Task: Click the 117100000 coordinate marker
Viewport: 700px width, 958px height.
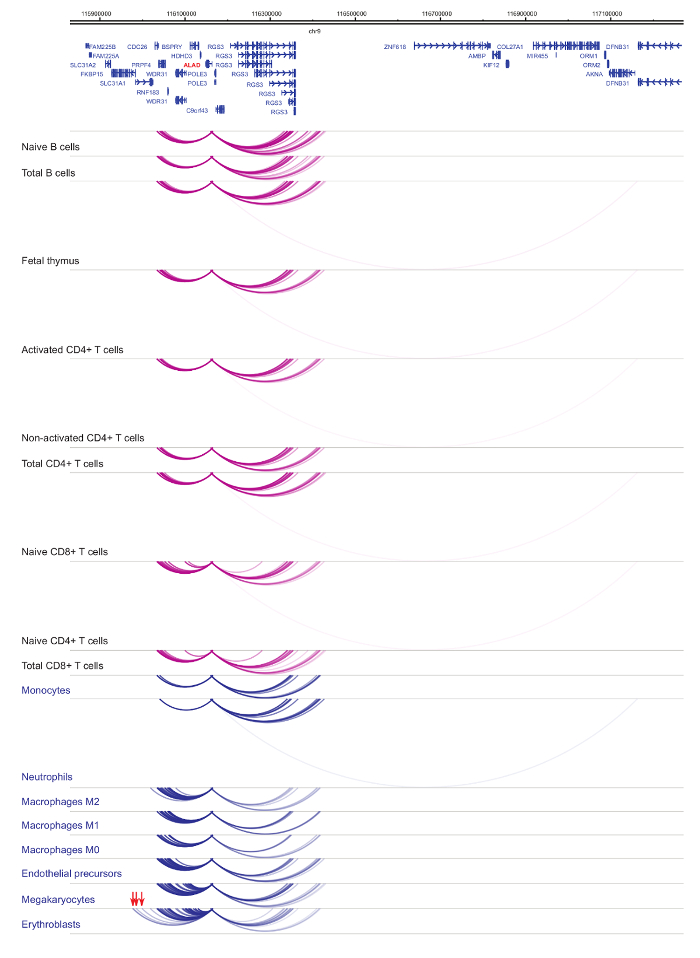Action: tap(607, 14)
